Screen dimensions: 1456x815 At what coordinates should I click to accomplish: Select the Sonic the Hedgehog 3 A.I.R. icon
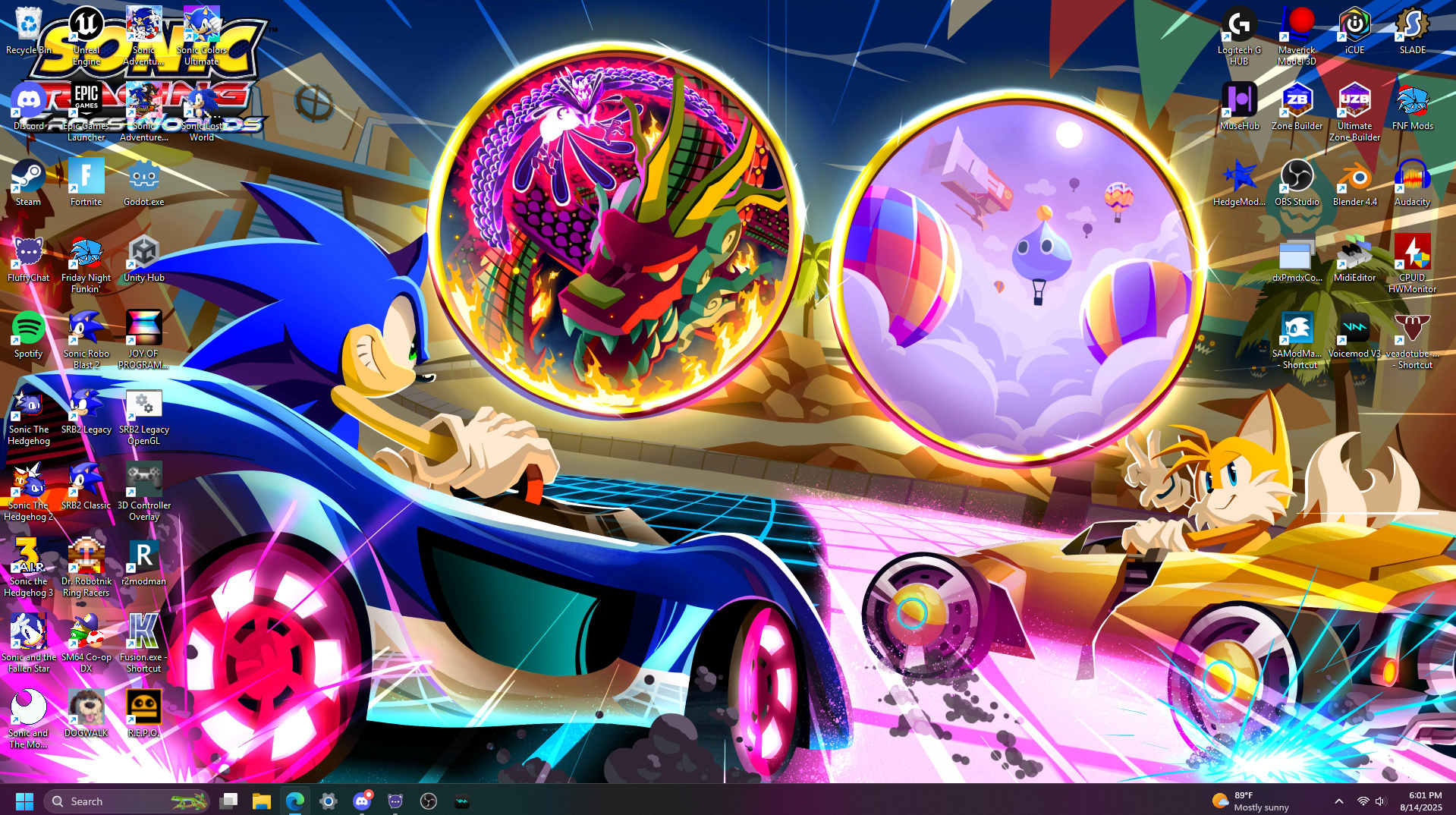tap(29, 568)
